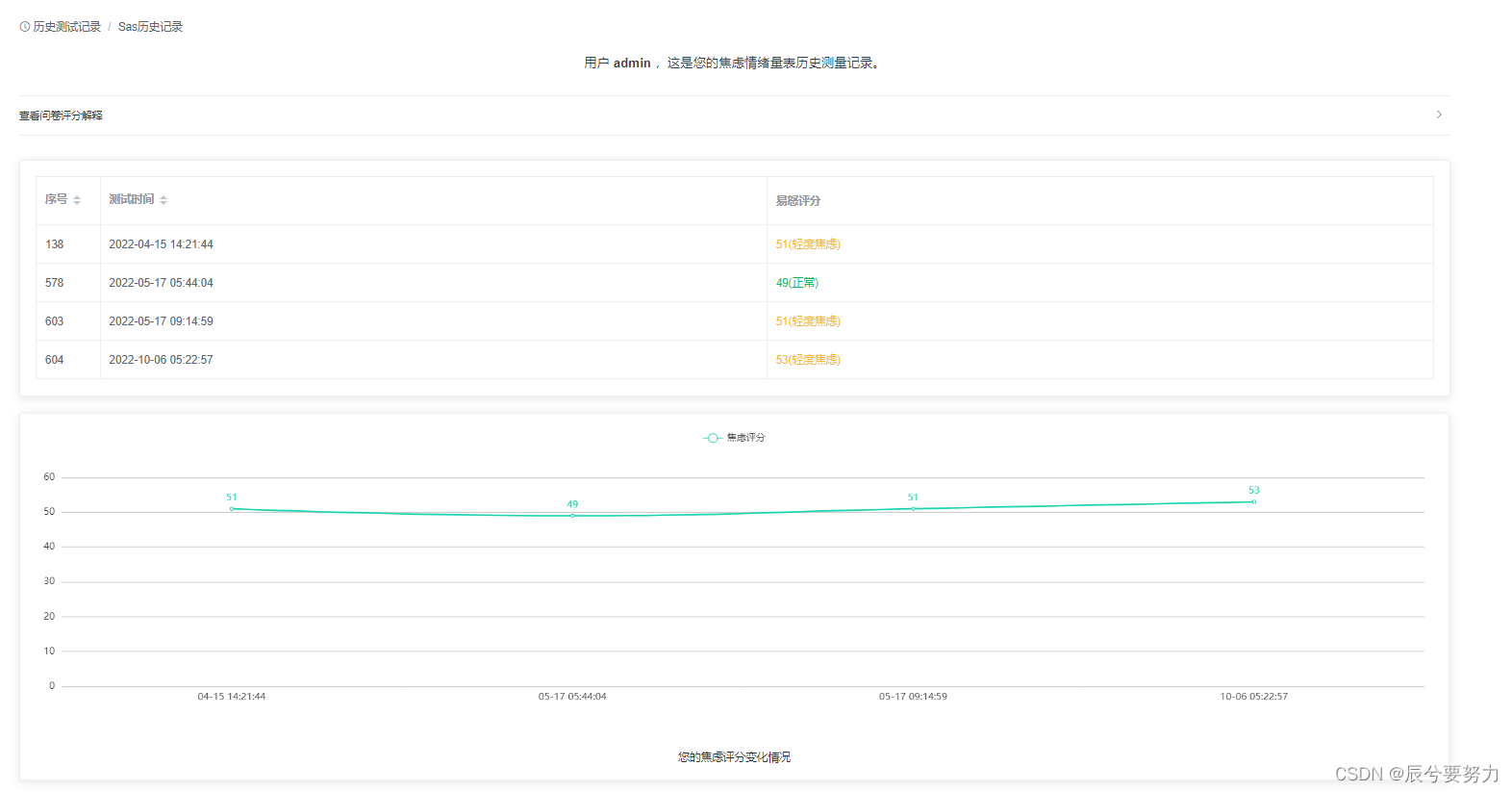1512x792 pixels.
Task: Select the Sas历史记录 breadcrumb item
Action: coord(150,27)
